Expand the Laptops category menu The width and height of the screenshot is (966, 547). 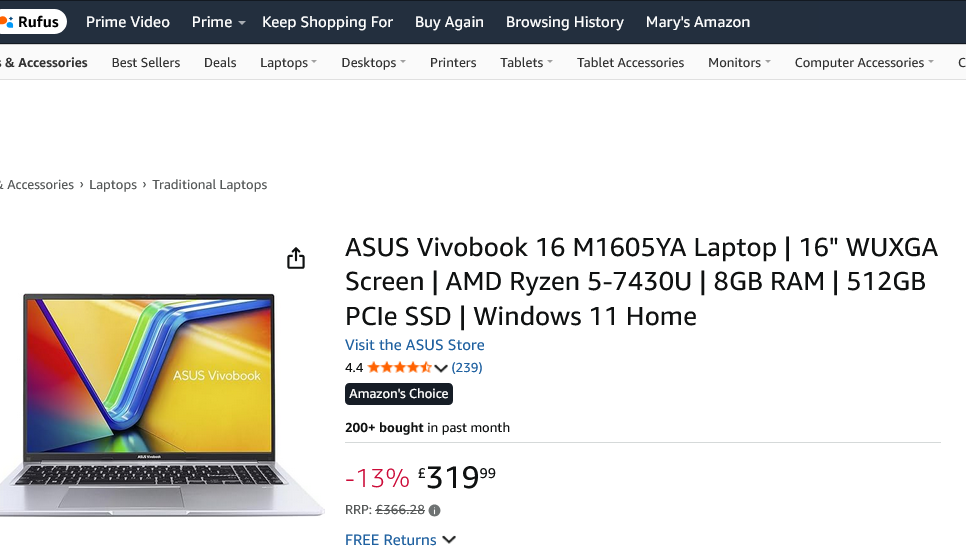(x=288, y=62)
